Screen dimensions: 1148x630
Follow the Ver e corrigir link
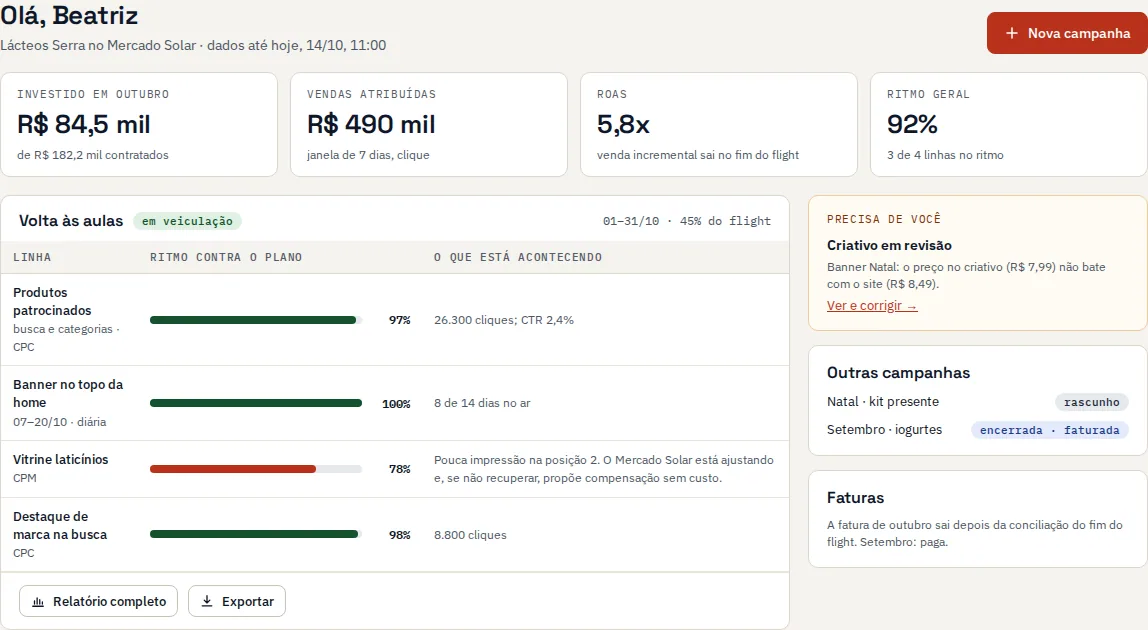(x=872, y=305)
